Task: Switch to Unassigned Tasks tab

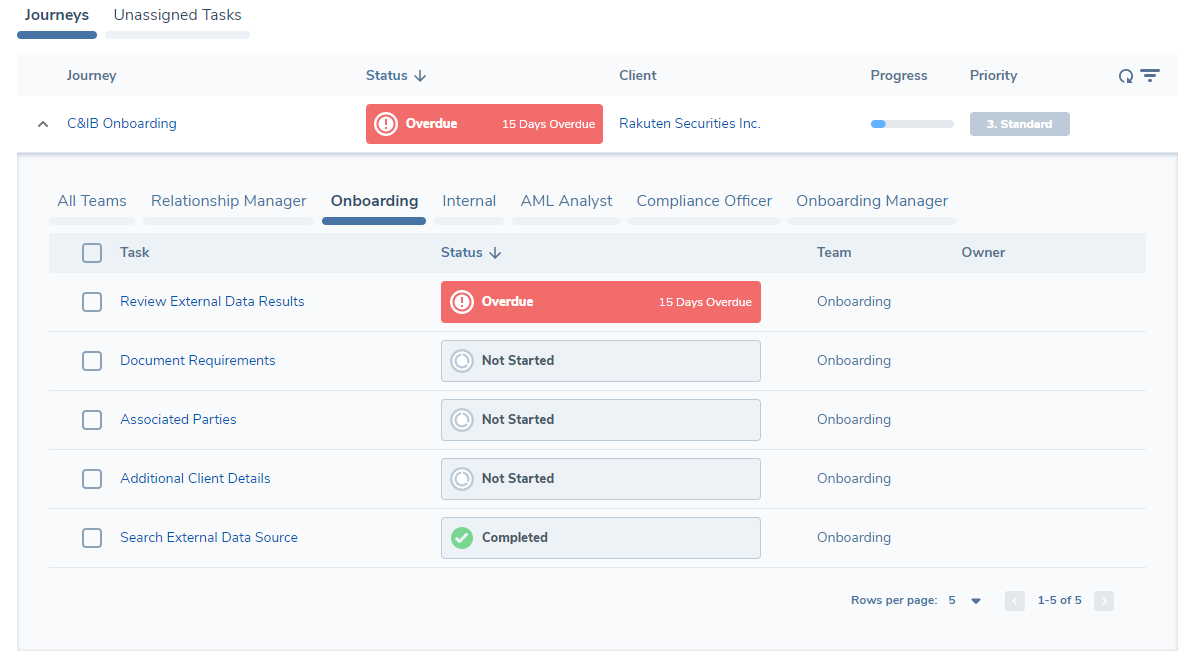Action: (177, 16)
